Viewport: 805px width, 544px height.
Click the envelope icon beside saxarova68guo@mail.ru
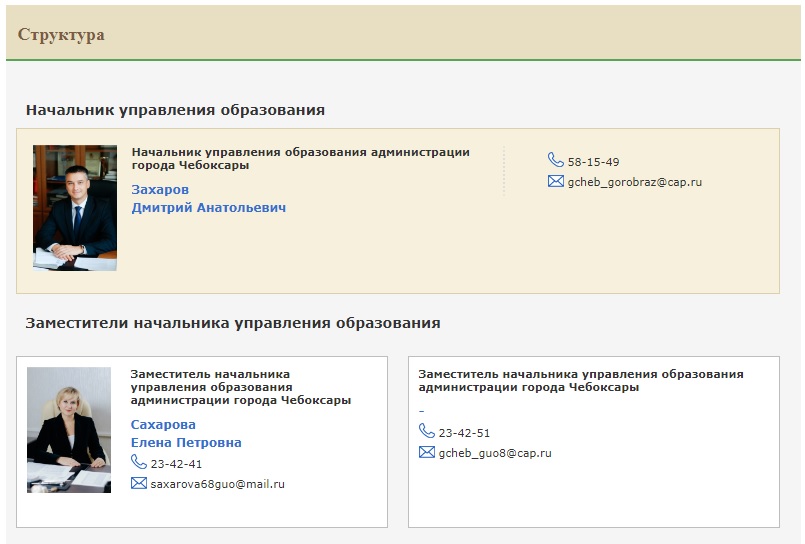(x=139, y=483)
